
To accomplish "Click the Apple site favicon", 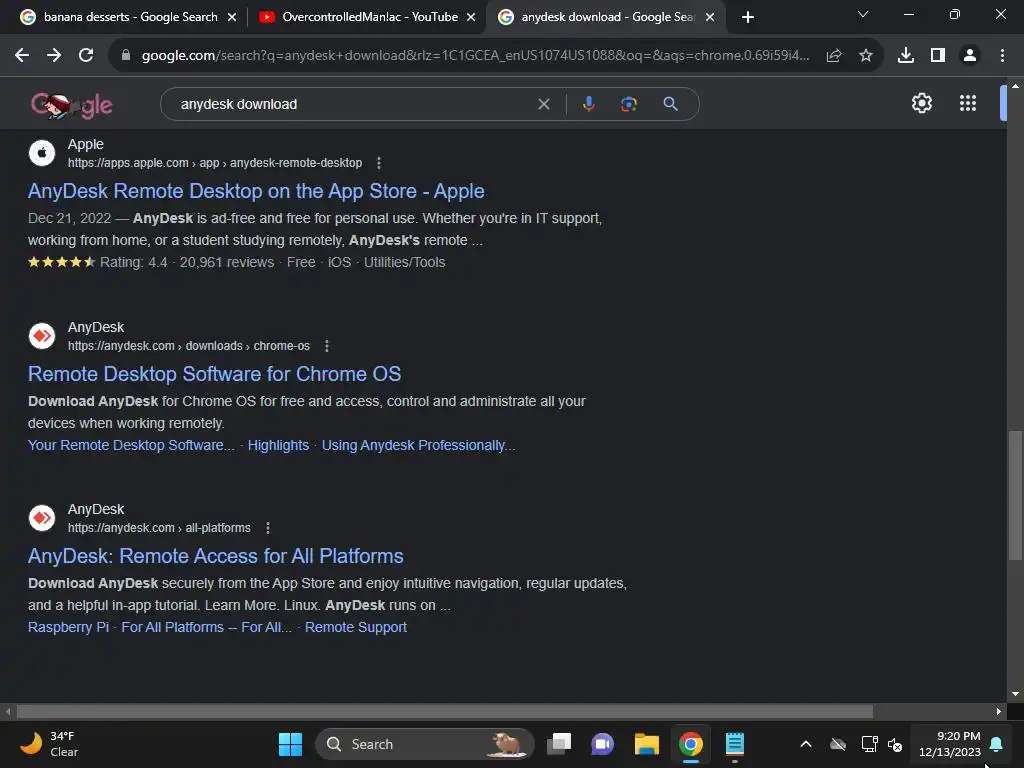I will point(42,153).
